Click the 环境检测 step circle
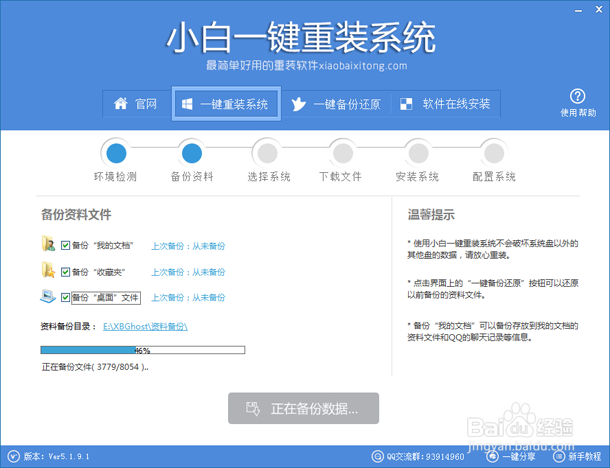610x468 pixels. 116,153
